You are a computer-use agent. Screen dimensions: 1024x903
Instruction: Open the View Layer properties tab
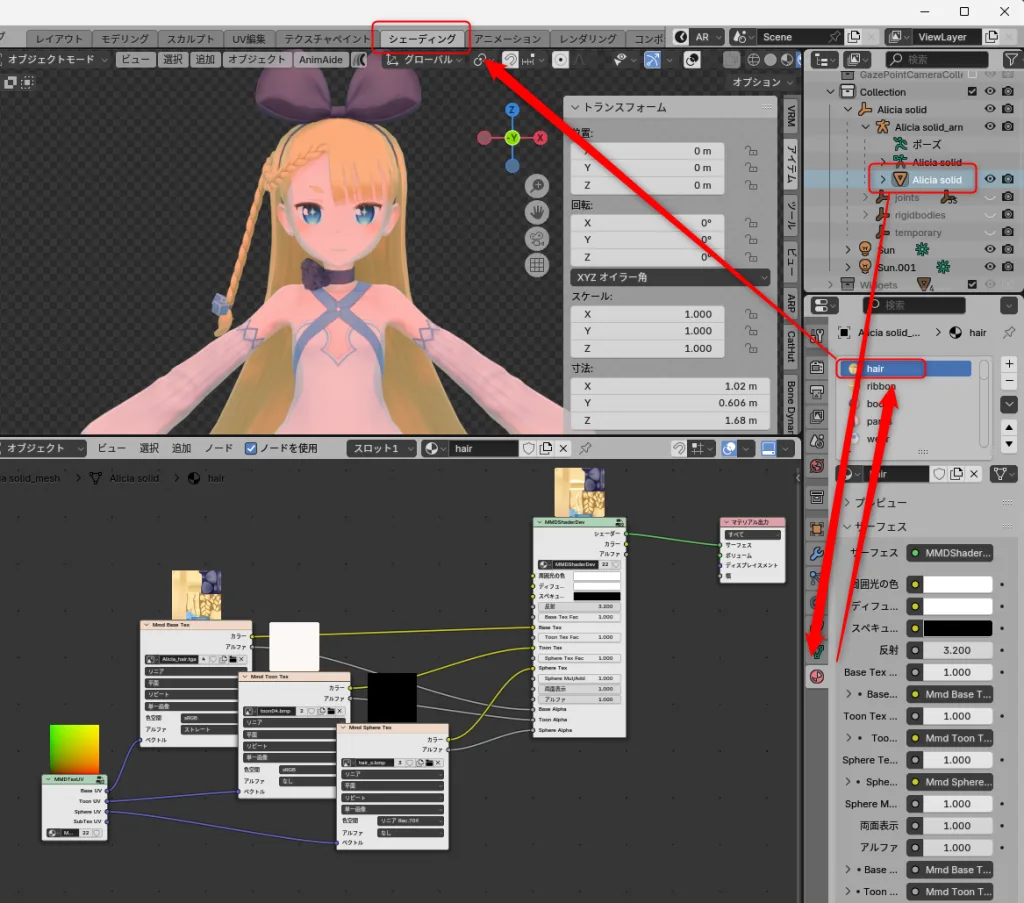tap(817, 417)
